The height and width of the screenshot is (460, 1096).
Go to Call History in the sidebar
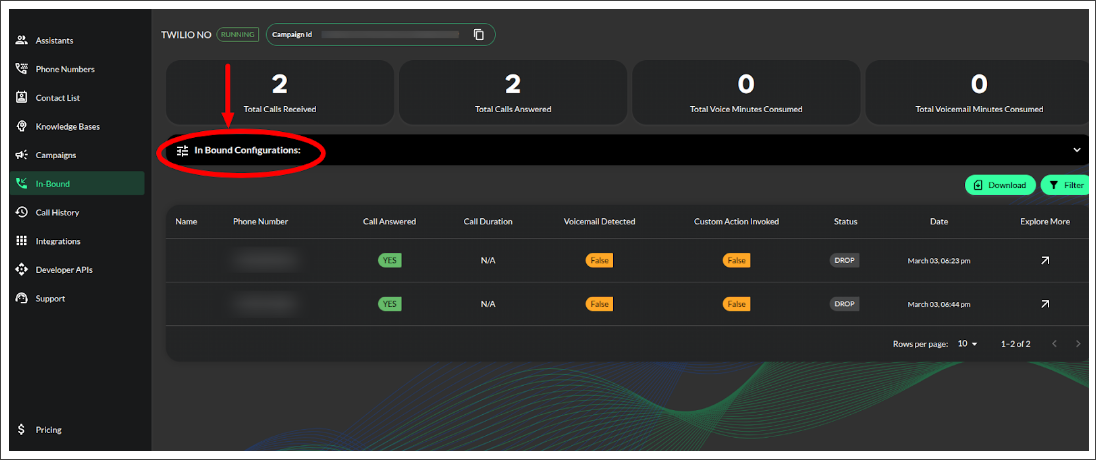click(x=57, y=212)
